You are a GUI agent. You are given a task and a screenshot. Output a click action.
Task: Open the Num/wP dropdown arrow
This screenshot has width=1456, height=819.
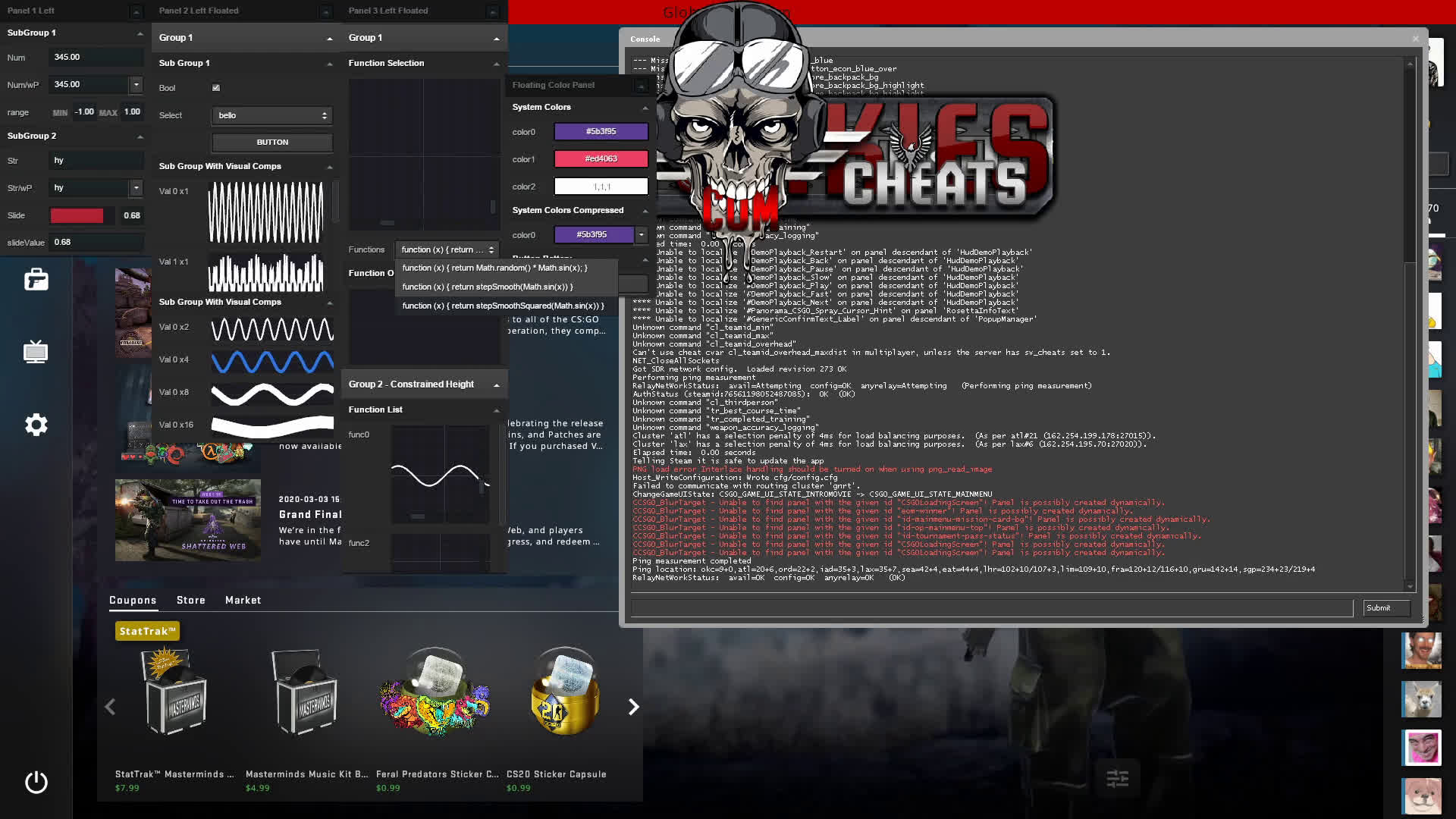[x=136, y=84]
